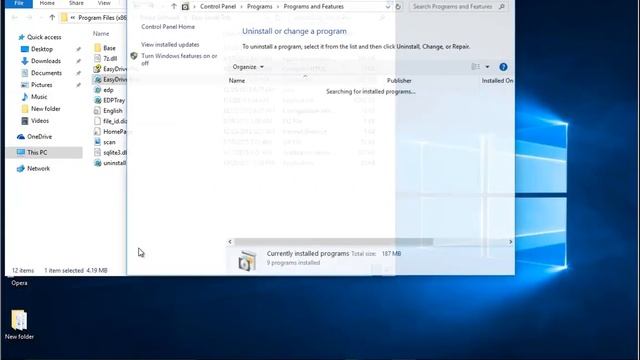Sort by Name column in Programs list

[x=237, y=81]
